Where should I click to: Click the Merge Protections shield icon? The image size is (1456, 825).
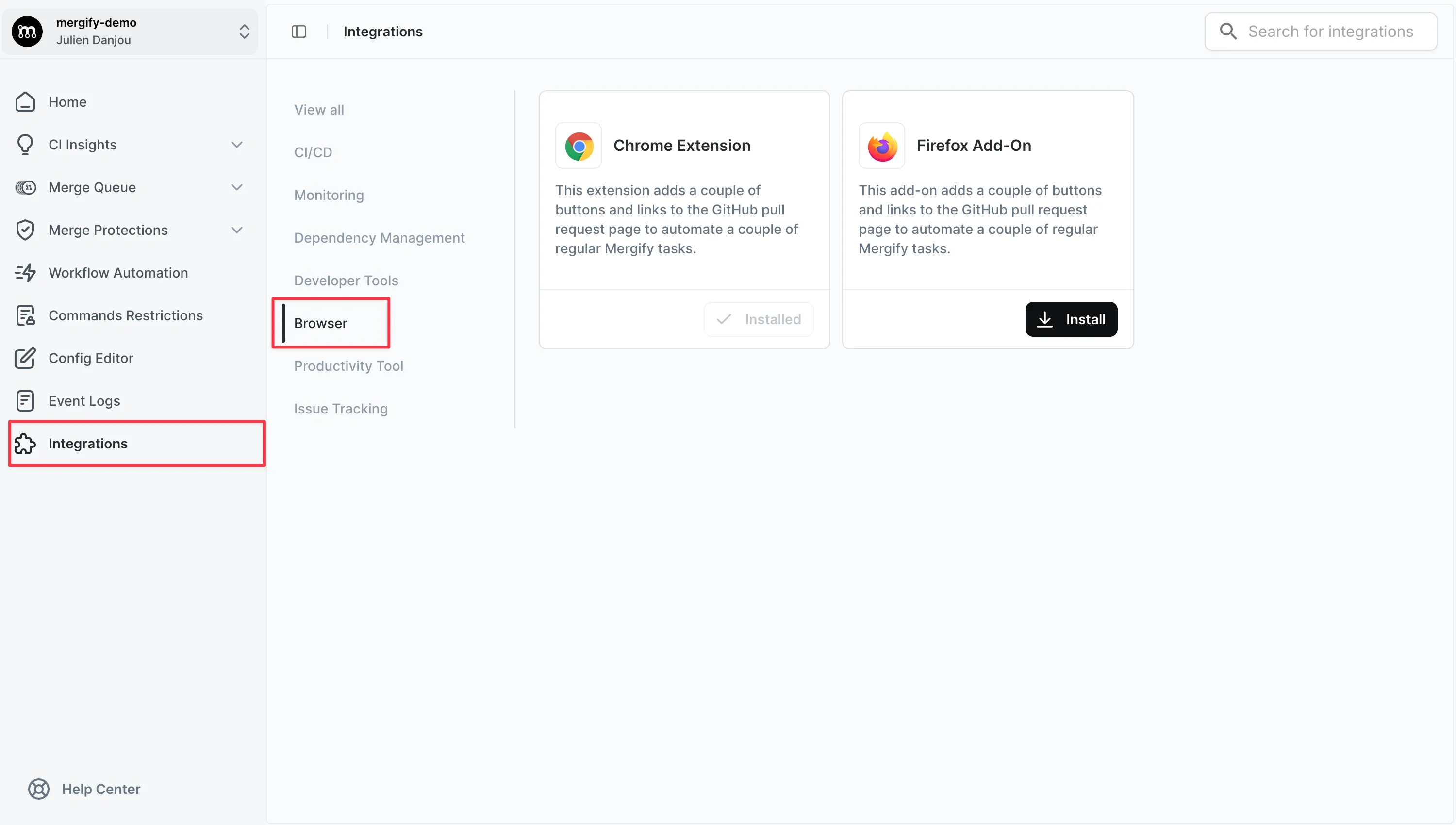coord(25,230)
